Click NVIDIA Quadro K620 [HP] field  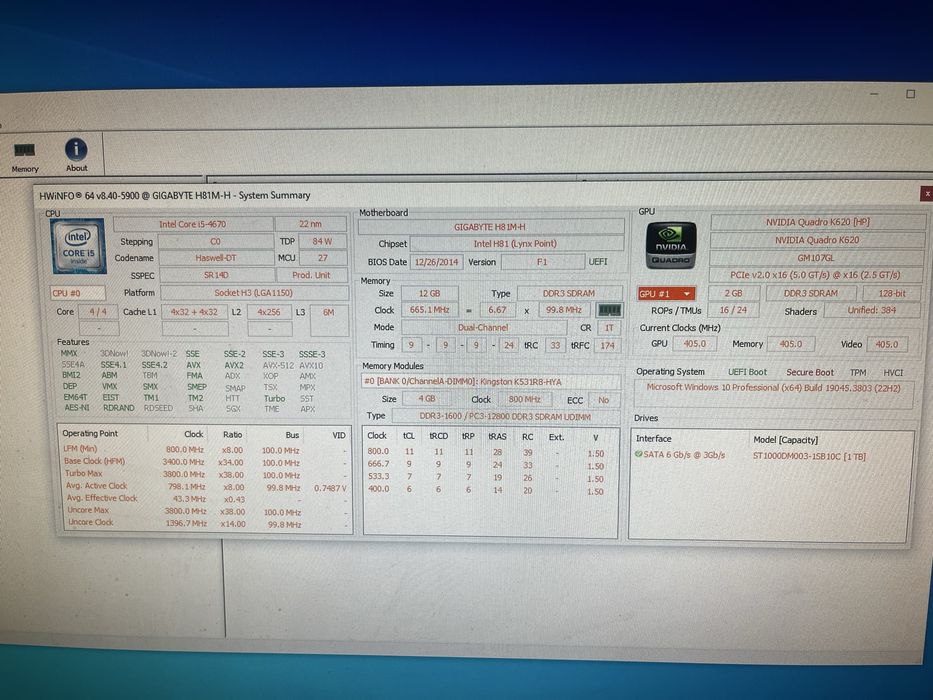[818, 222]
